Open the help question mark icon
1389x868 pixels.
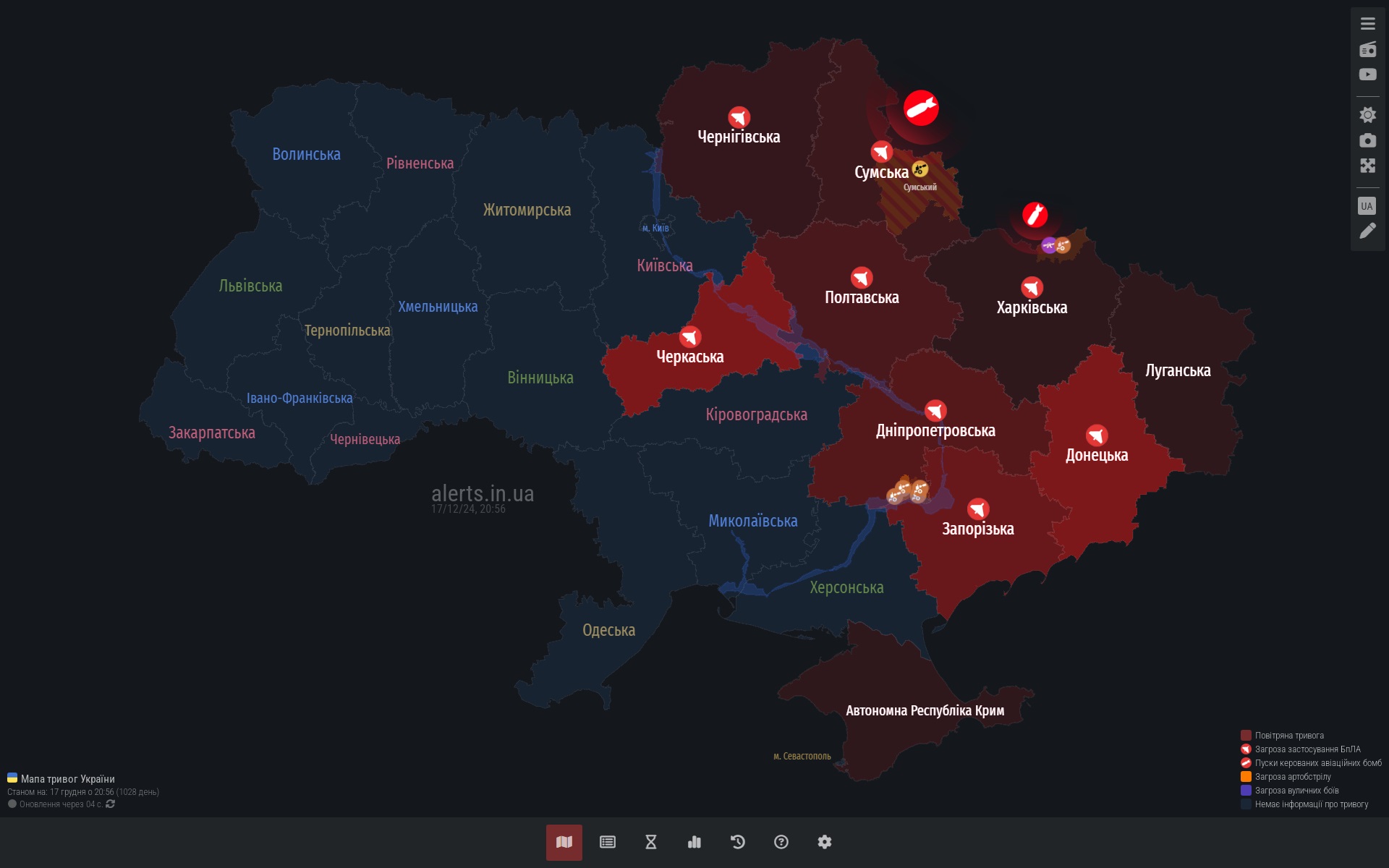tap(781, 842)
